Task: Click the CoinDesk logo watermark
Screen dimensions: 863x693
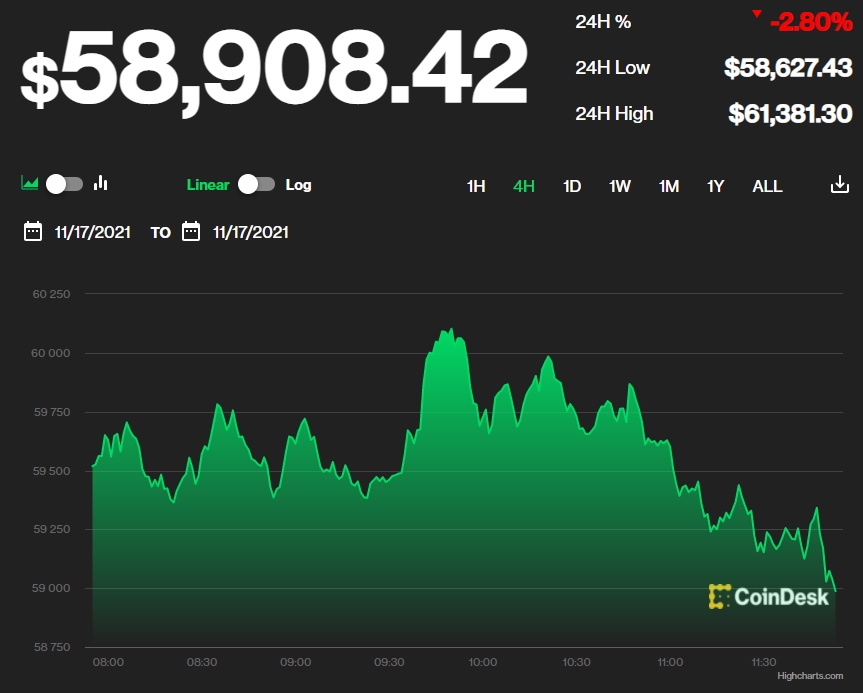Action: pos(768,597)
